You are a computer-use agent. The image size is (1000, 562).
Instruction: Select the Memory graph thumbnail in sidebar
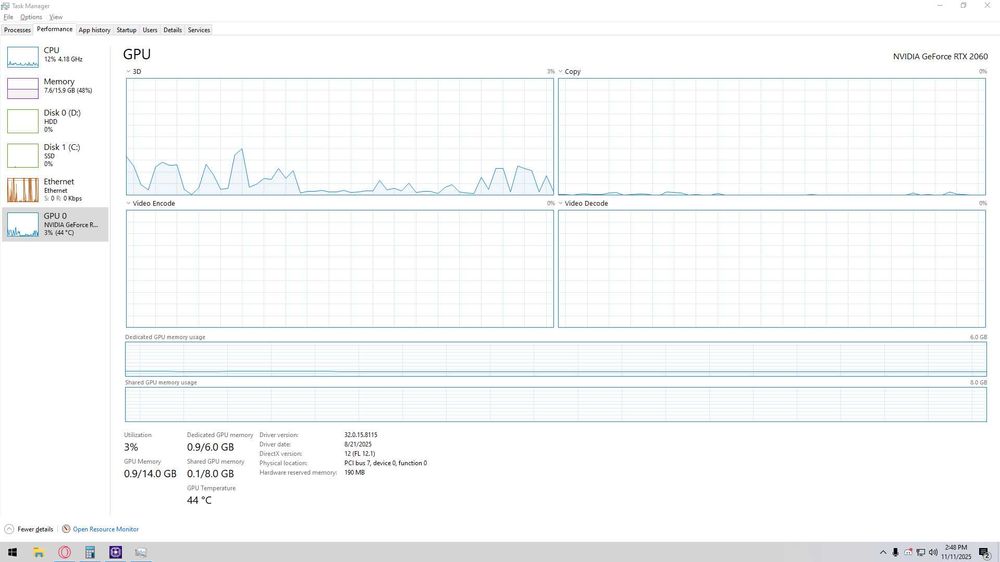(x=23, y=88)
